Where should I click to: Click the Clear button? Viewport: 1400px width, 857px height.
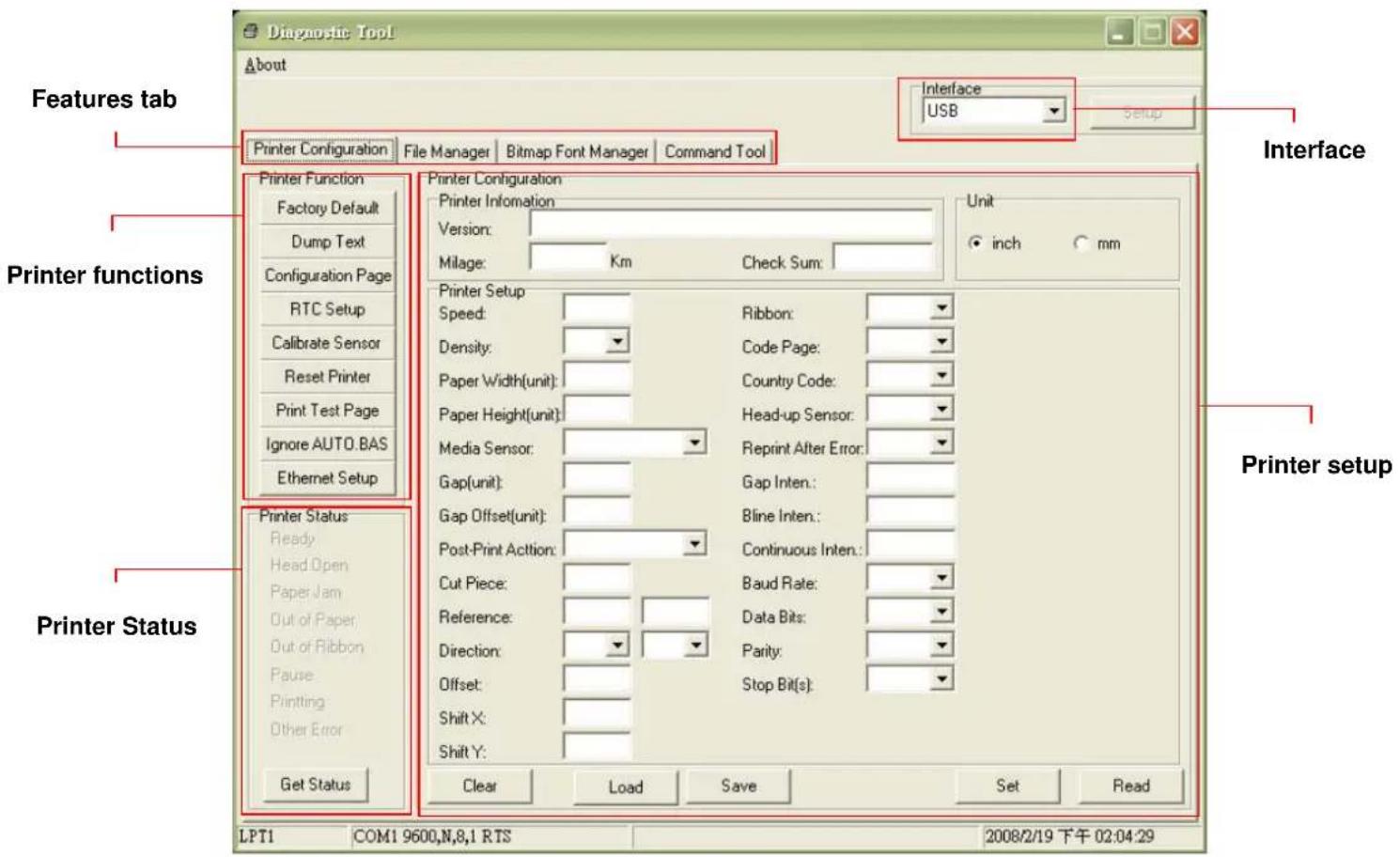(x=479, y=786)
